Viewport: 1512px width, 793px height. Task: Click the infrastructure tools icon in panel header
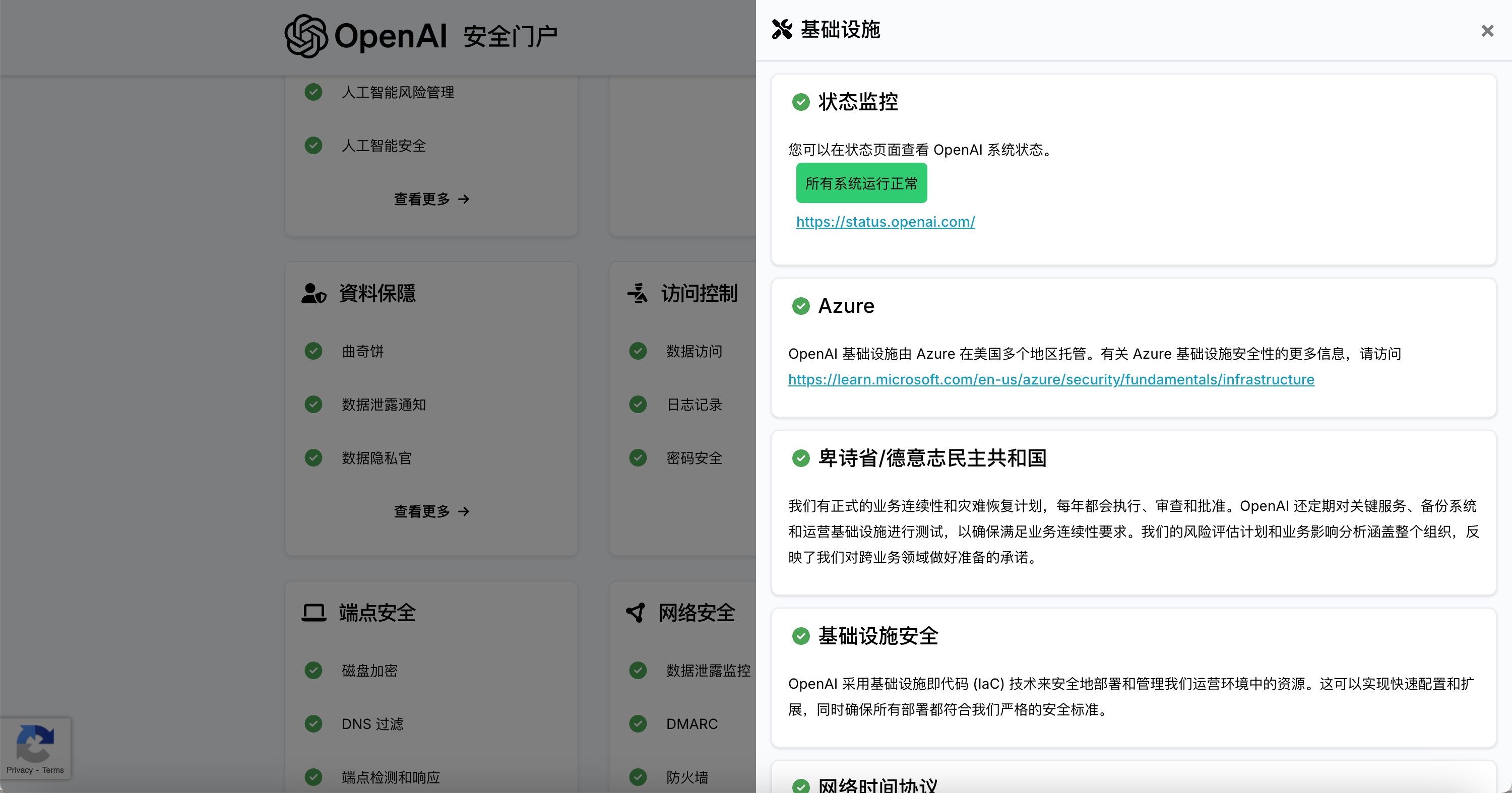(781, 29)
